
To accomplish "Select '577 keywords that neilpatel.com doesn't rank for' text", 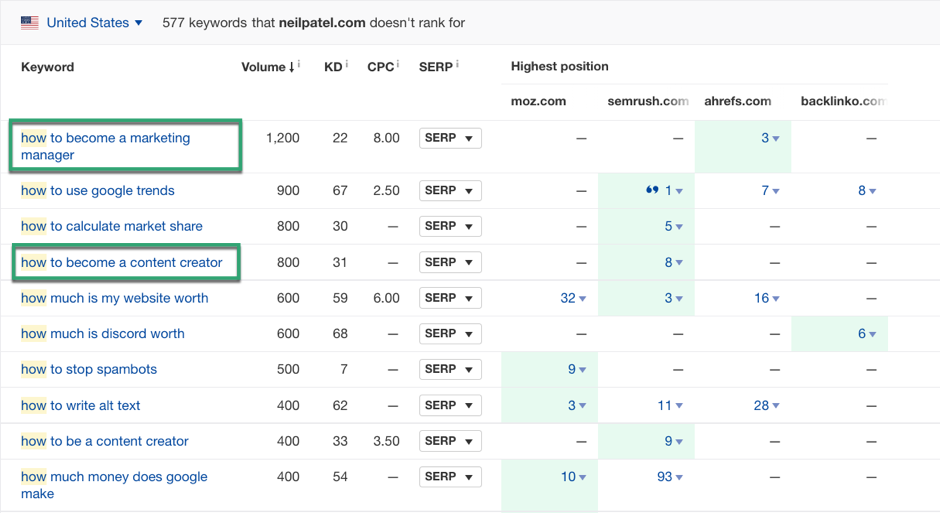I will pyautogui.click(x=314, y=23).
